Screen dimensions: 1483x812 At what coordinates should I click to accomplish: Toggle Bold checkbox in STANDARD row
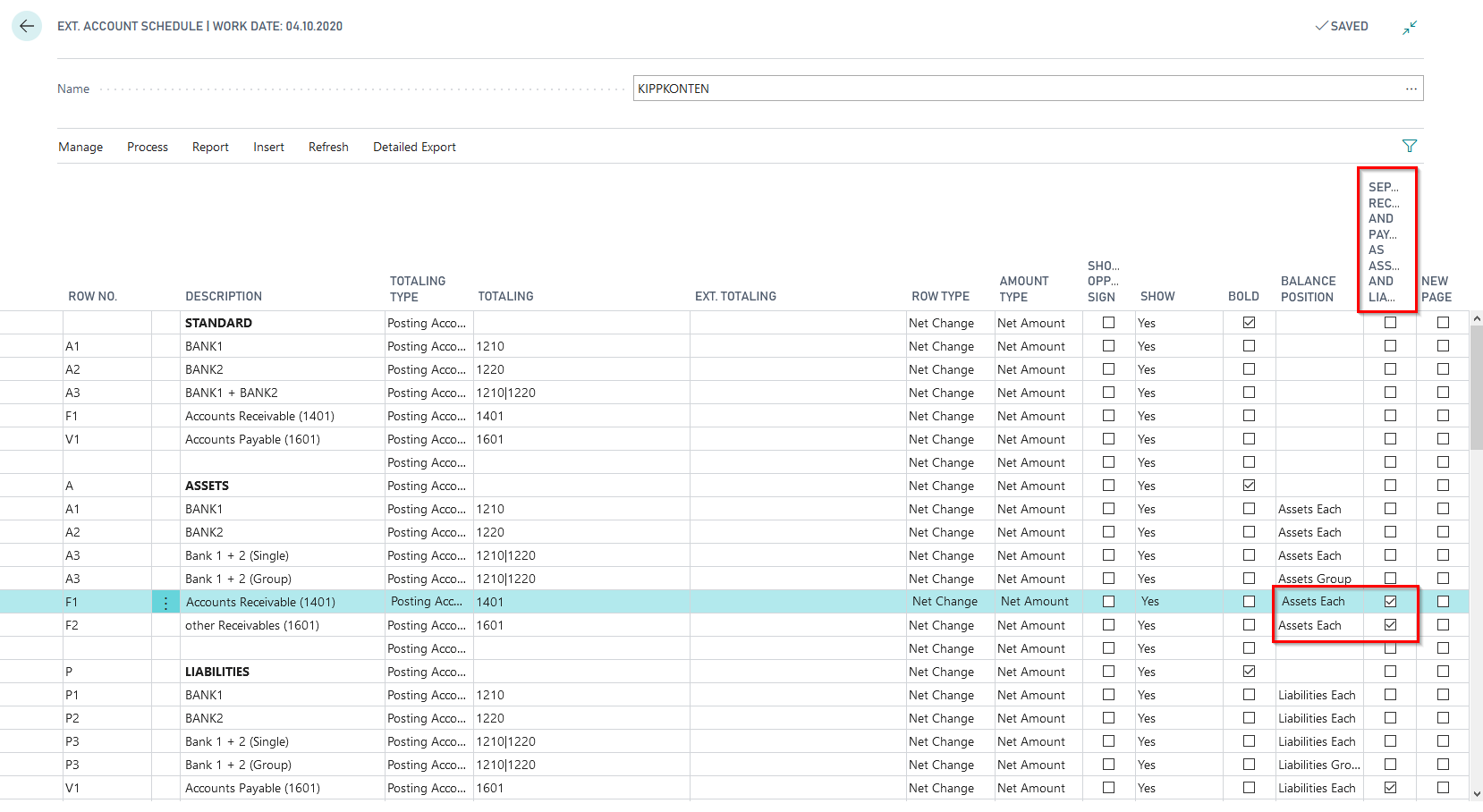pyautogui.click(x=1249, y=323)
